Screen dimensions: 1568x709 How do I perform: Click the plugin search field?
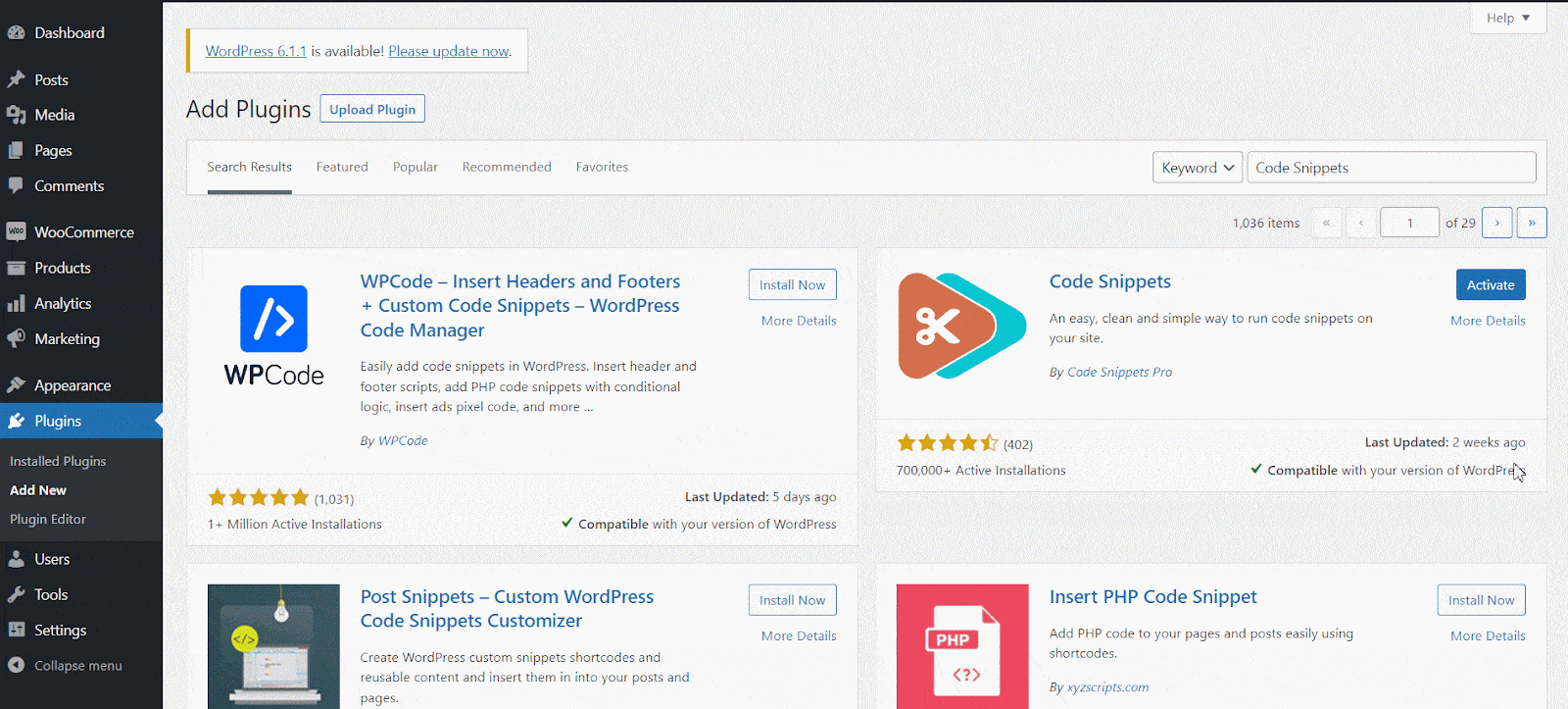click(1391, 168)
